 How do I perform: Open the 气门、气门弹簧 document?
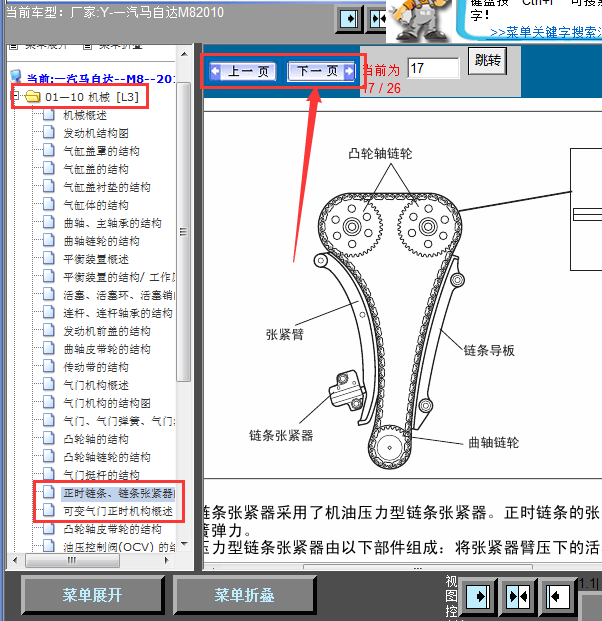(119, 421)
